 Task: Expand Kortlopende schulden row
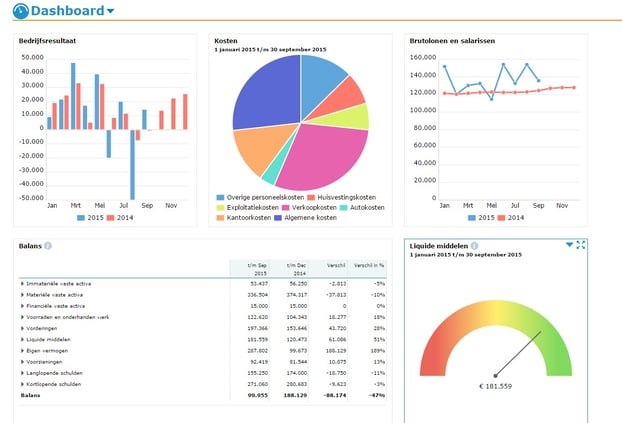click(22, 384)
